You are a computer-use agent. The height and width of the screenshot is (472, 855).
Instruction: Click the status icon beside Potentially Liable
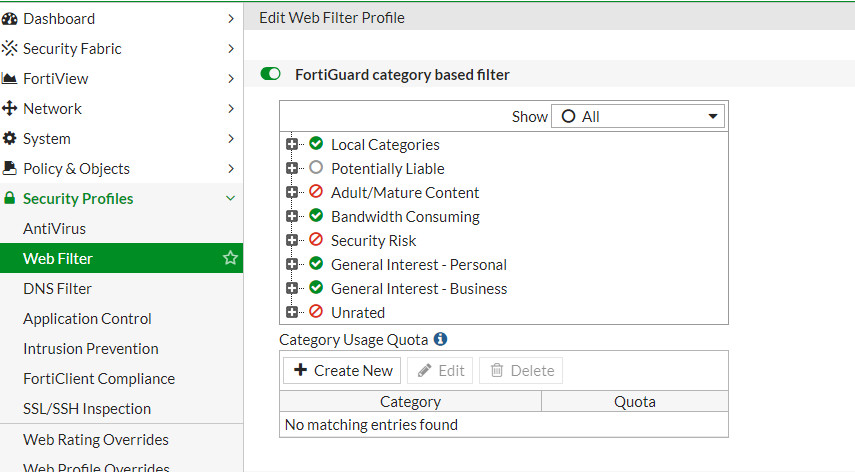pos(316,168)
